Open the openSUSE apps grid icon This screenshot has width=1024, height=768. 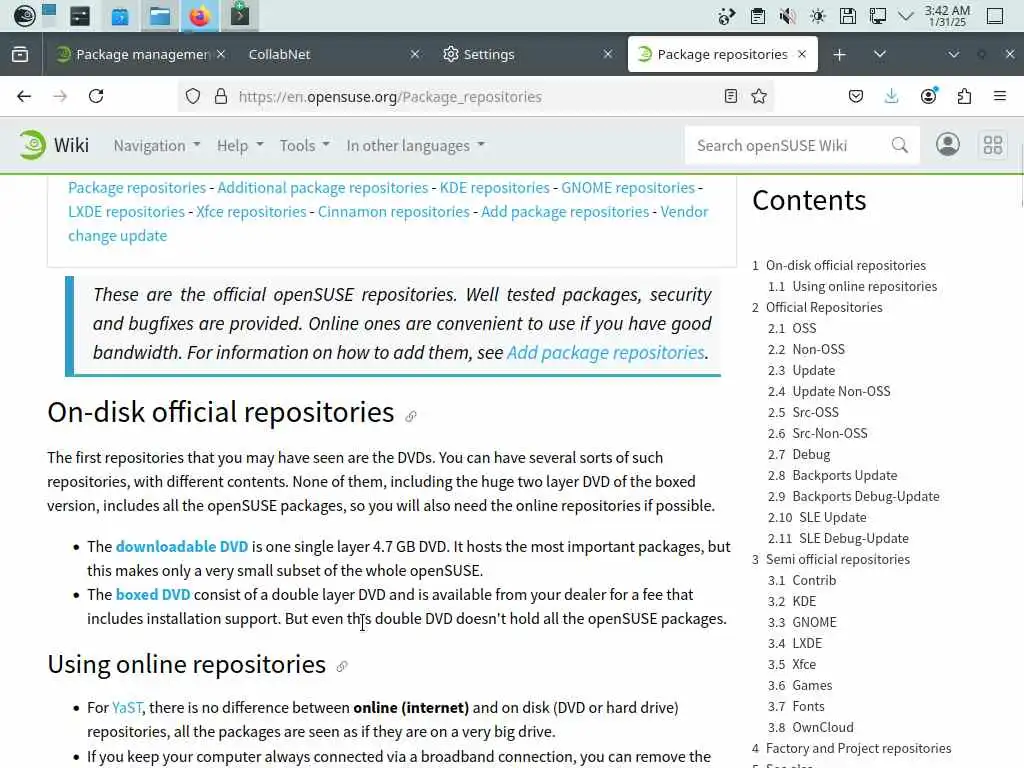(993, 145)
